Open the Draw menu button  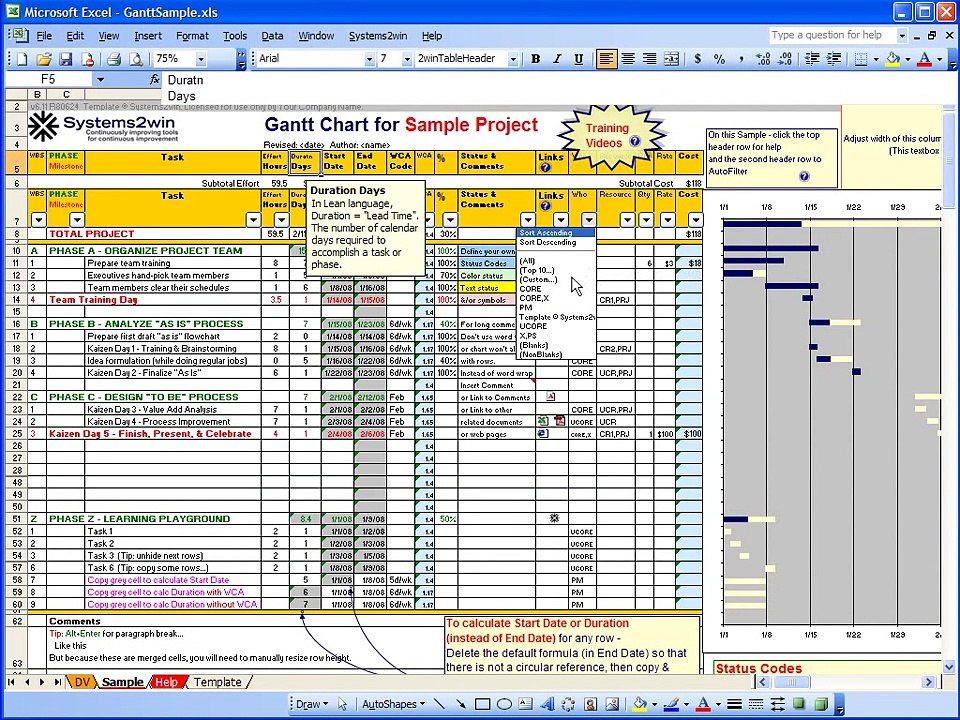pyautogui.click(x=312, y=704)
